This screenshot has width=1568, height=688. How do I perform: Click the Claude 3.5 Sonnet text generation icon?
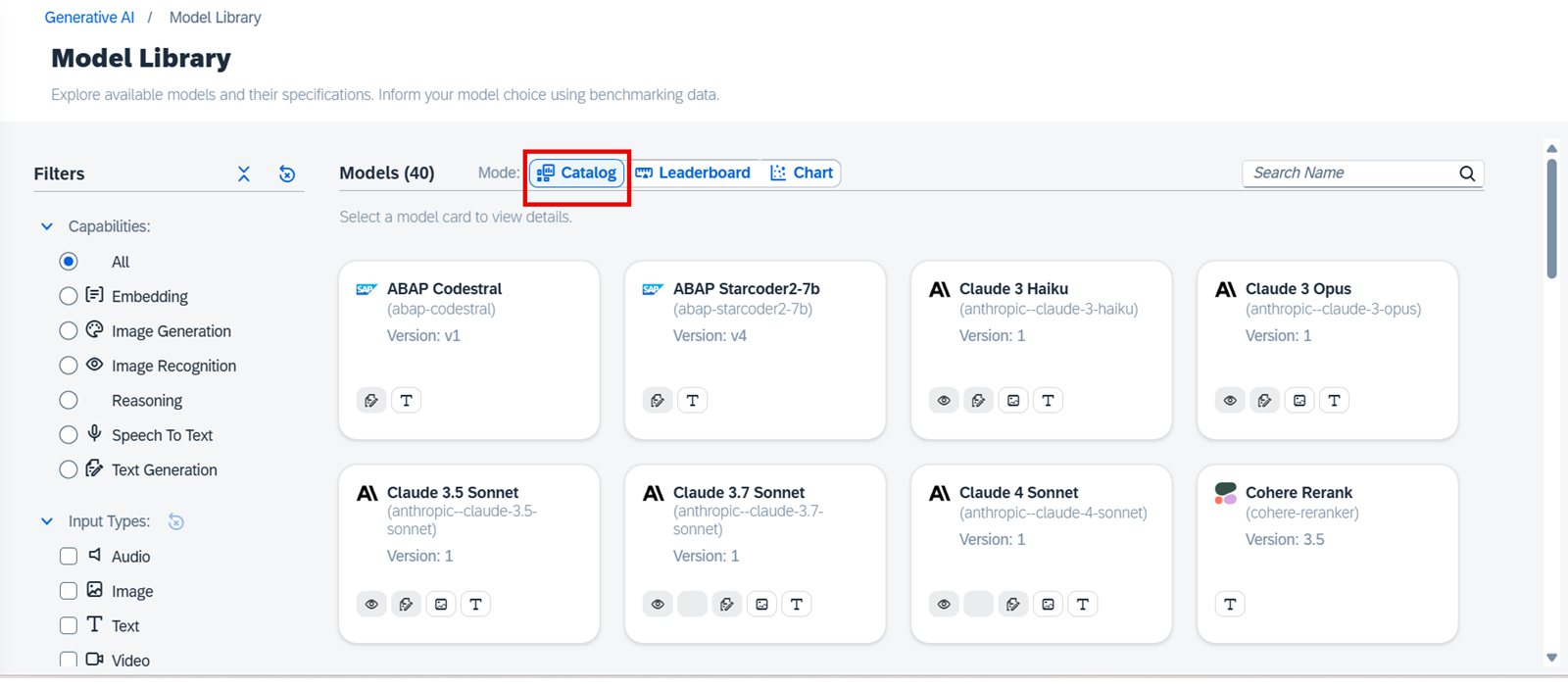click(x=406, y=604)
